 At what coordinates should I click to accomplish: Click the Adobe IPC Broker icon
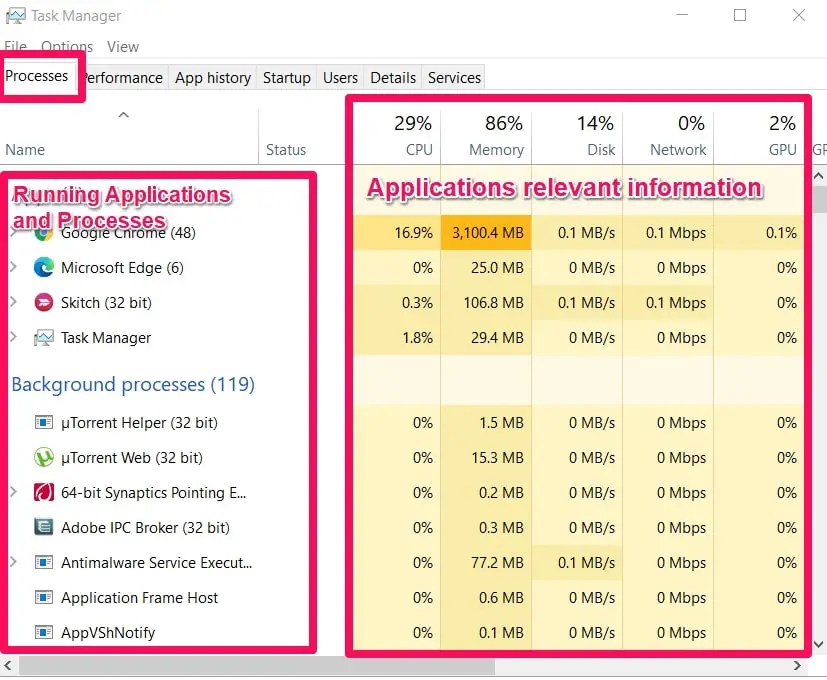click(x=43, y=527)
